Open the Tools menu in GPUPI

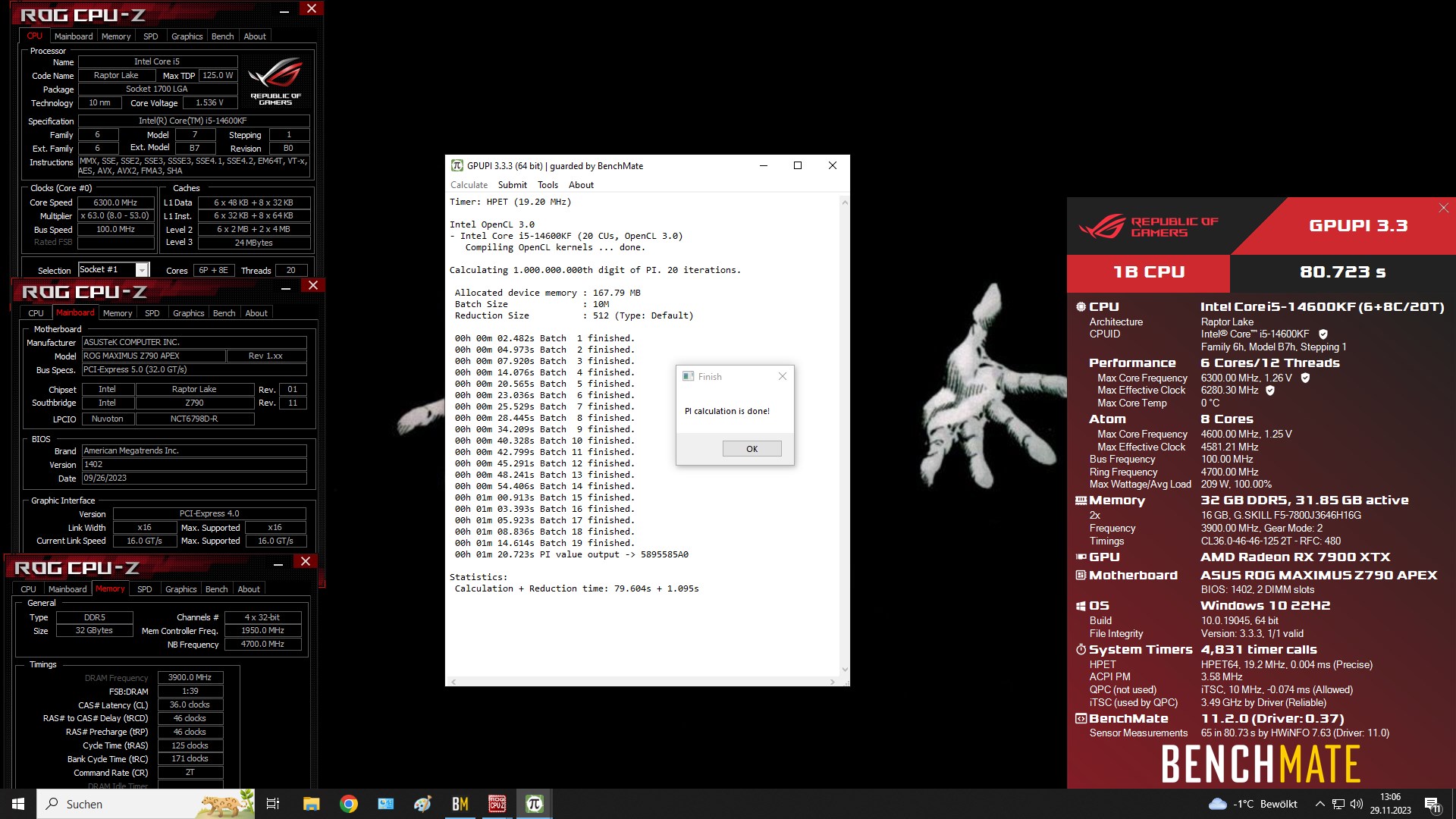(548, 185)
